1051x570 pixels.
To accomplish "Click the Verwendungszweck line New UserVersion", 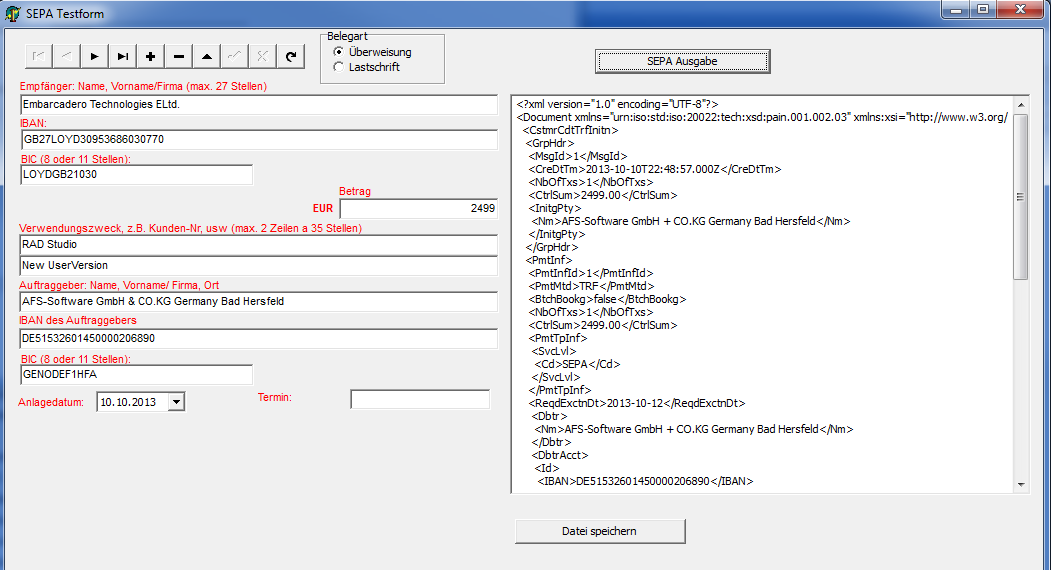I will coord(259,266).
